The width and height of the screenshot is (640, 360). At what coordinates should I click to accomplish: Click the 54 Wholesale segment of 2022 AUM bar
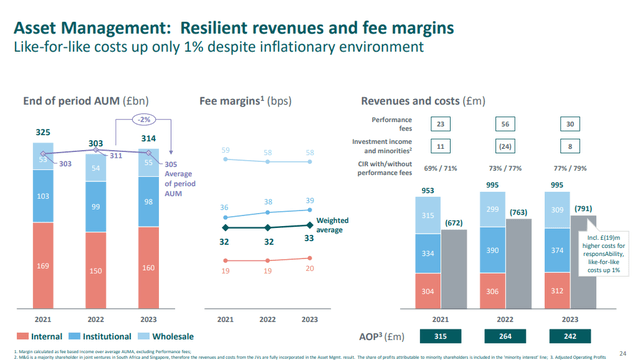point(96,168)
